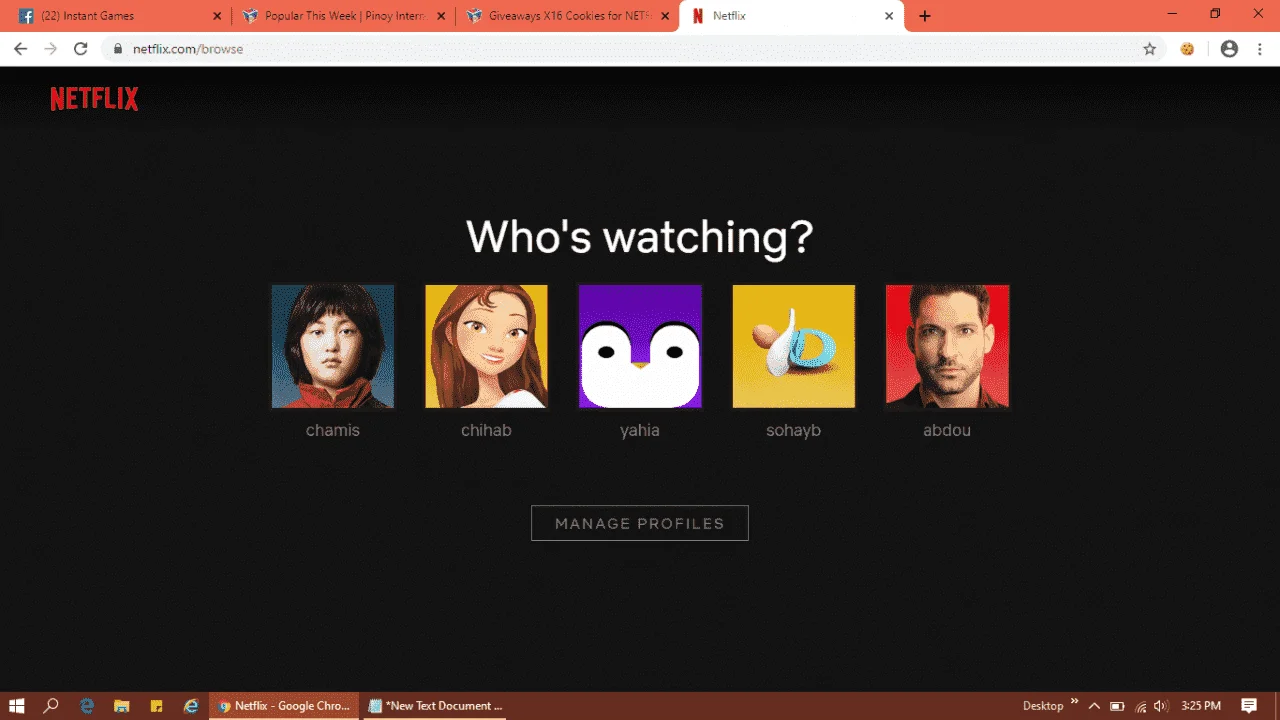Choose the chamis profile avatar
The height and width of the screenshot is (720, 1280).
[x=333, y=347]
